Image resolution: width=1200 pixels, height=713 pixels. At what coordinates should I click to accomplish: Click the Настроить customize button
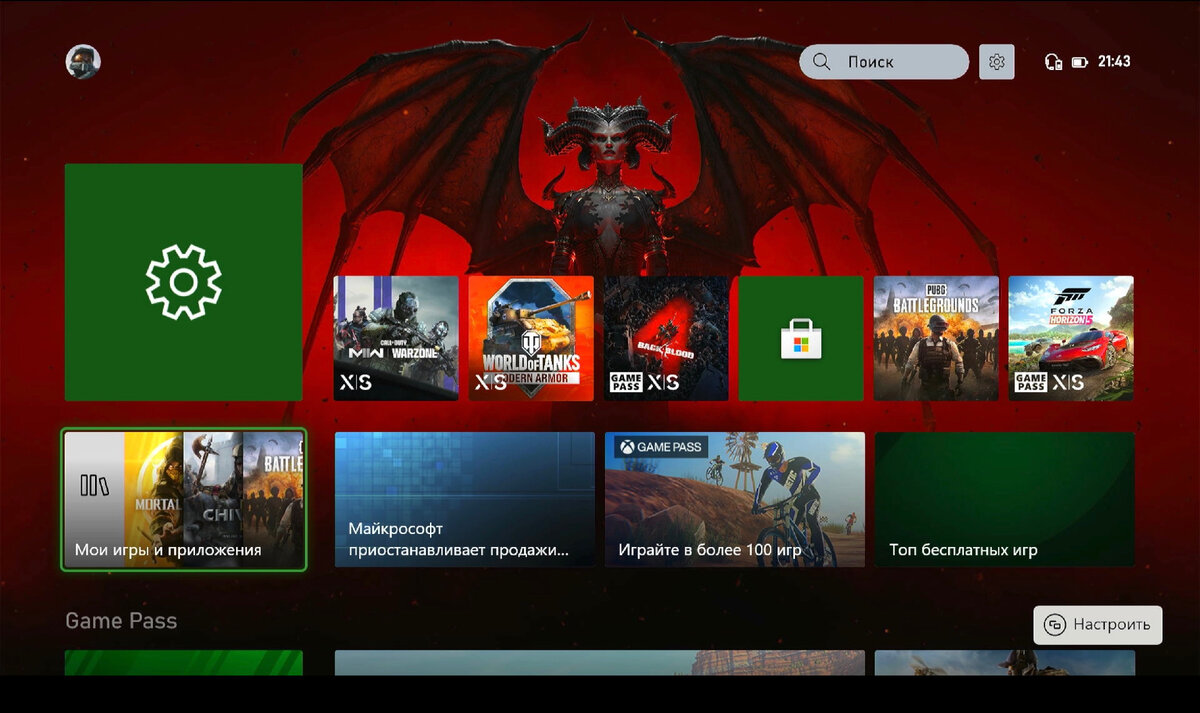tap(1098, 625)
